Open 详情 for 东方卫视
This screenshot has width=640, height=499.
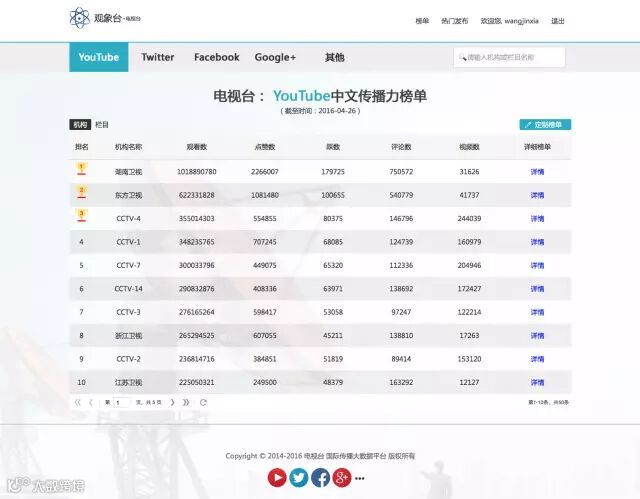coord(537,195)
